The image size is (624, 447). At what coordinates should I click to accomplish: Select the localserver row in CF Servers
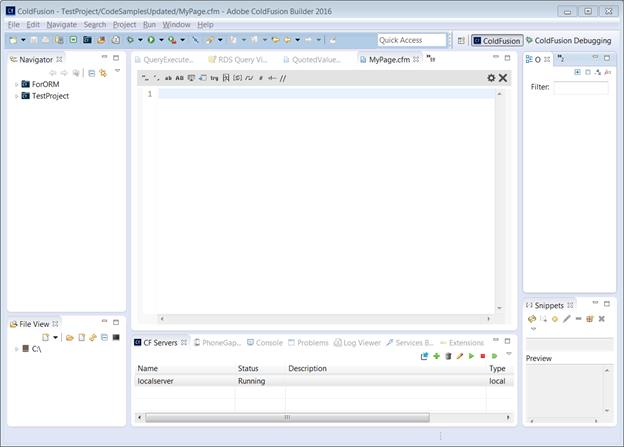(x=324, y=381)
